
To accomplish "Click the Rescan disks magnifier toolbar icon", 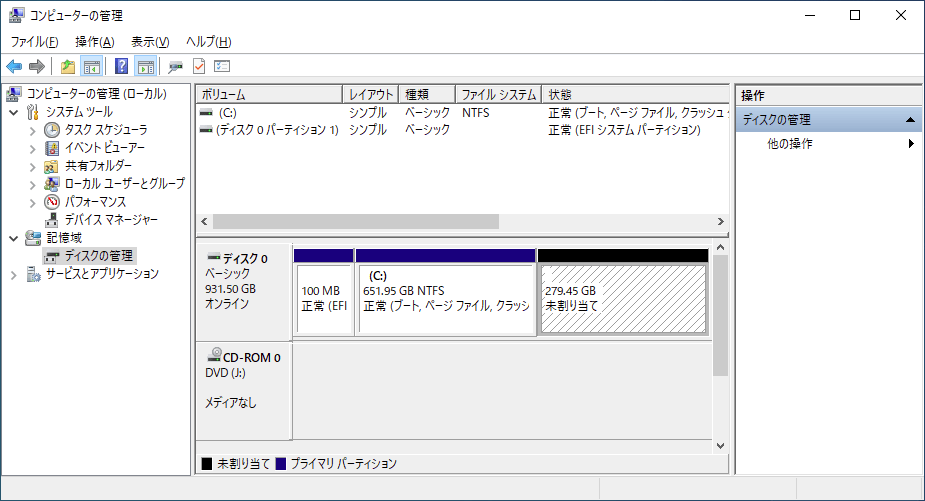I will (175, 67).
